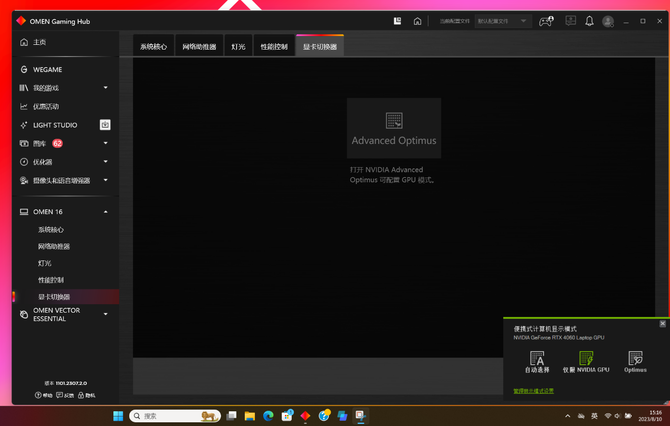Expand the camera and voice enhancer arrow
Image resolution: width=670 pixels, height=426 pixels.
(106, 180)
